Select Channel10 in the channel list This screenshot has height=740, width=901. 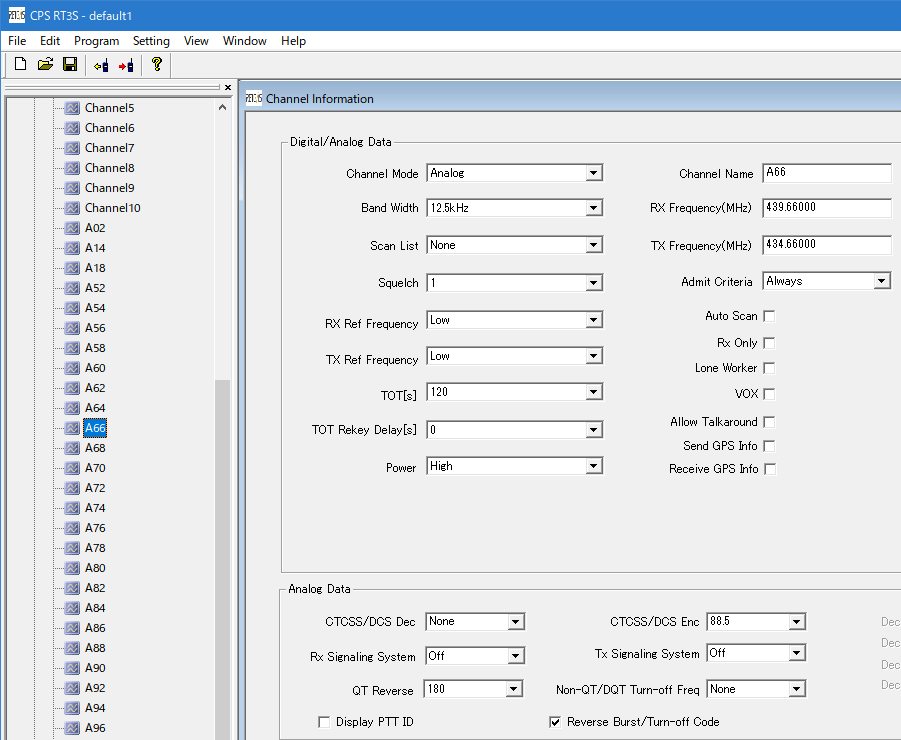click(112, 208)
